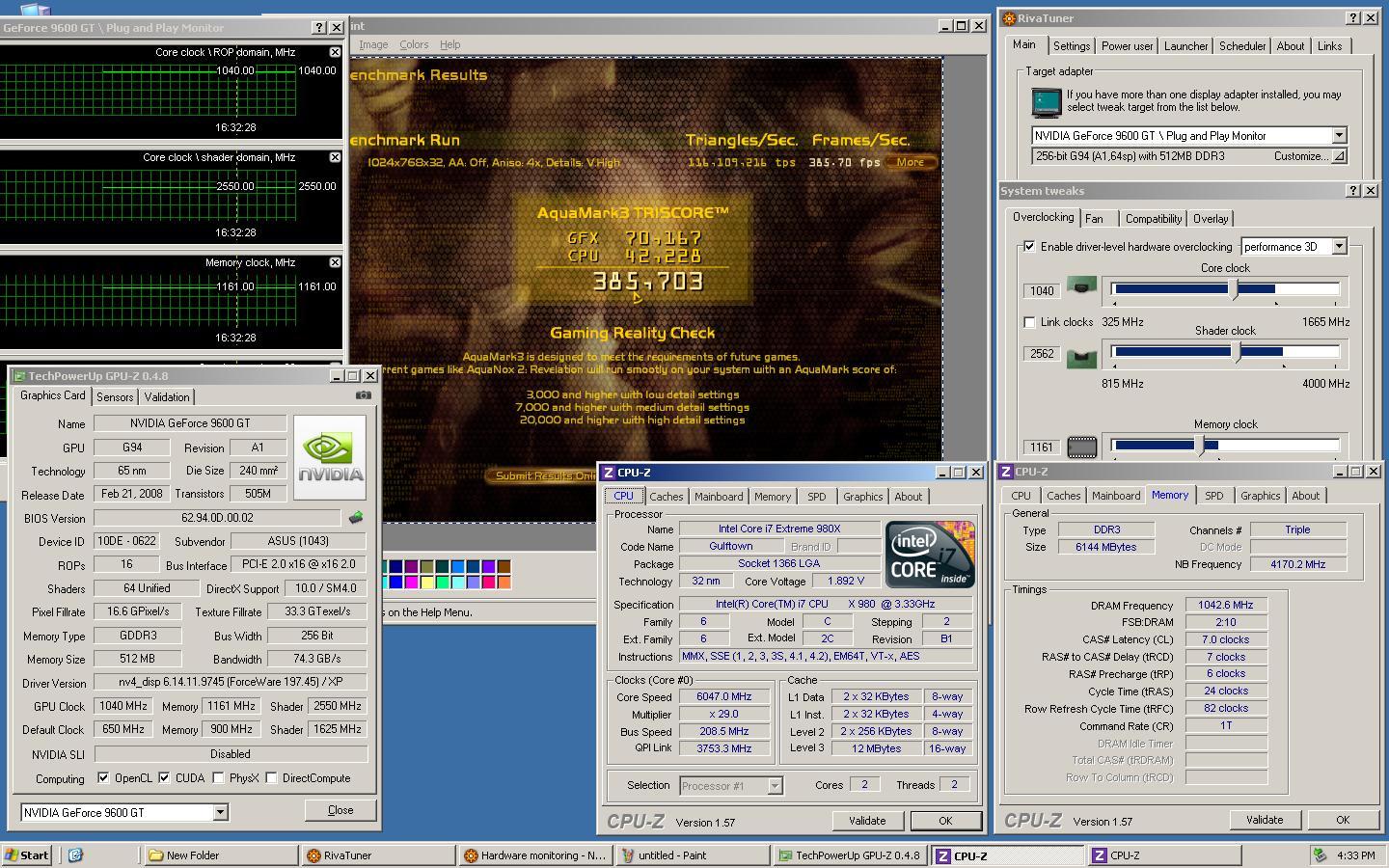Toggle Enable driver-level hardware overclocking checkbox
Image resolution: width=1389 pixels, height=868 pixels.
(x=1029, y=246)
